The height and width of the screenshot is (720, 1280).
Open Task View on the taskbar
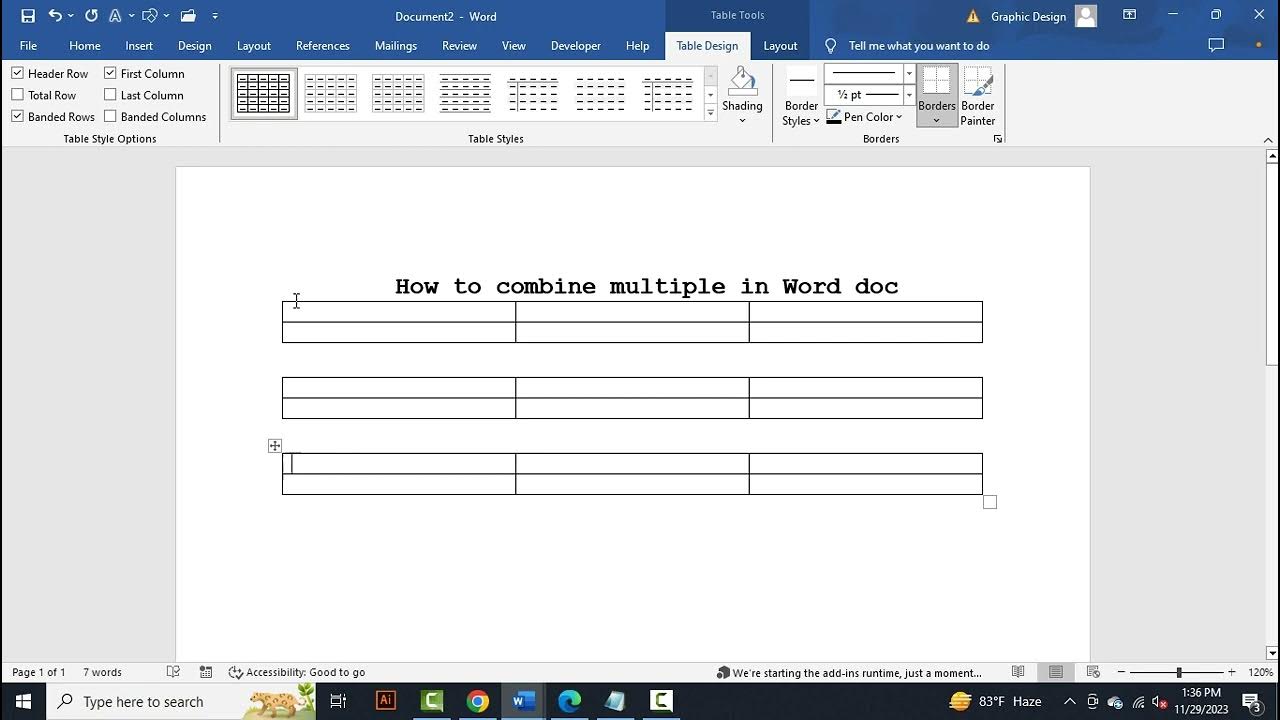(x=338, y=701)
